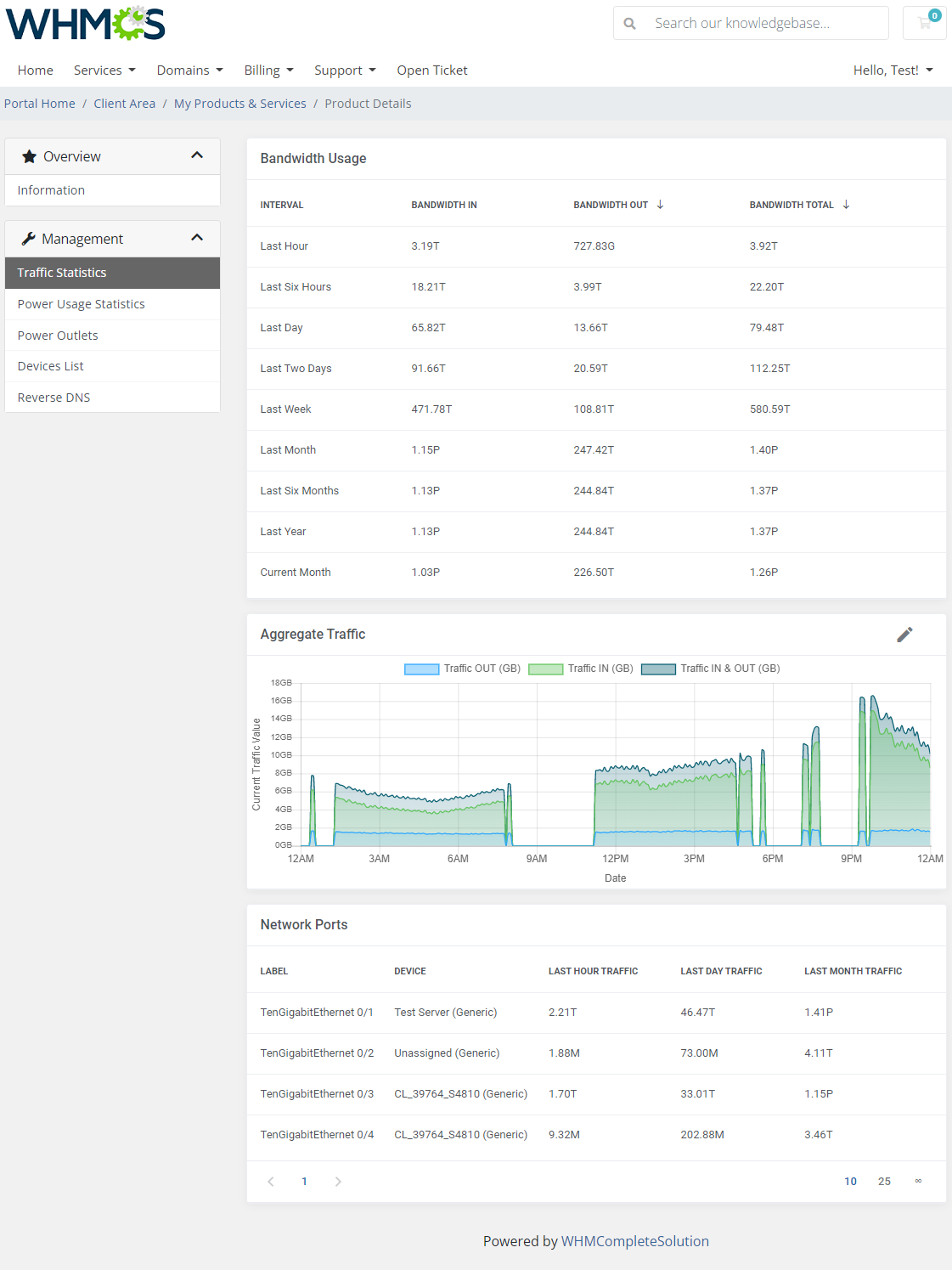Click Portal Home breadcrumb link
This screenshot has height=1270, width=952.
[x=40, y=104]
